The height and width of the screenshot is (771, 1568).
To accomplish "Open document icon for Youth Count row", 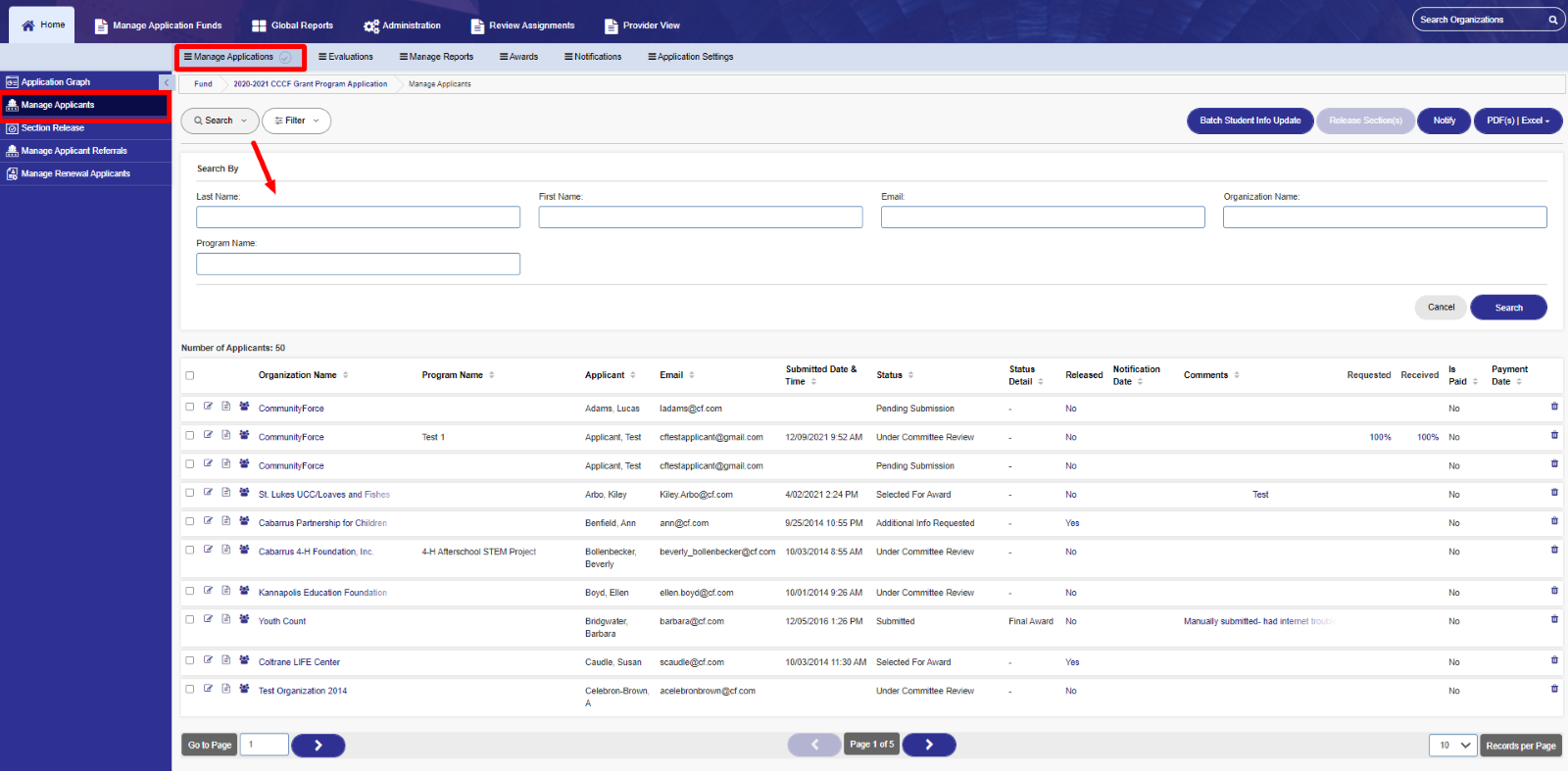I will tap(226, 619).
